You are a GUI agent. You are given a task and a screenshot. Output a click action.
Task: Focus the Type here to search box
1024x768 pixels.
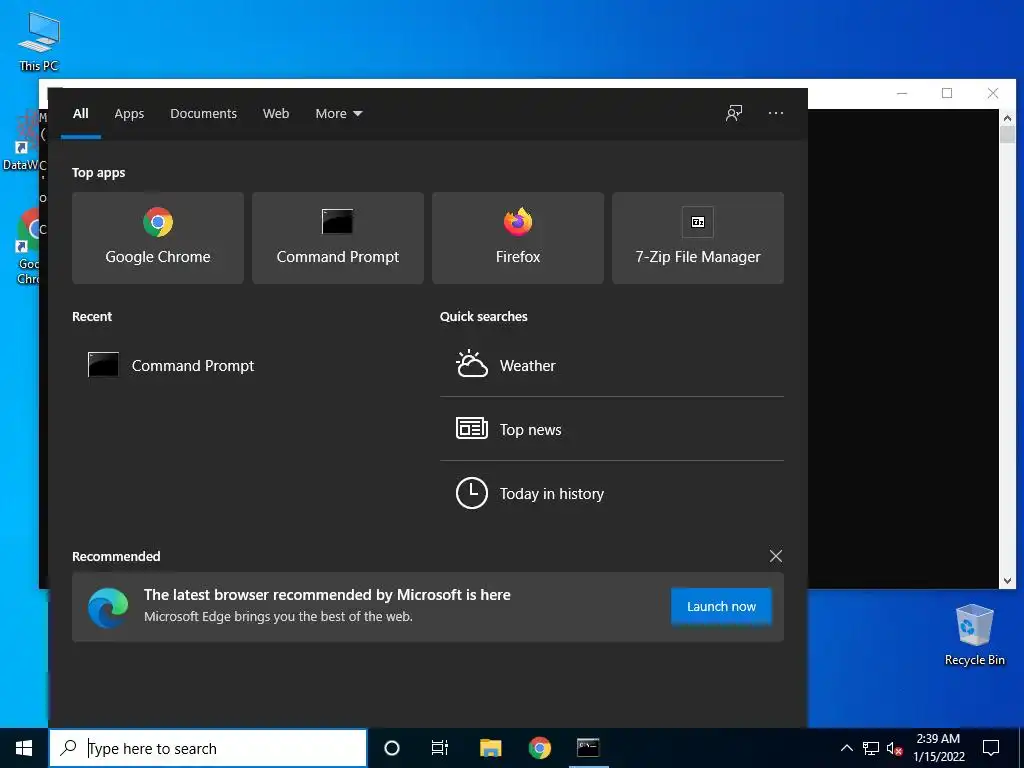208,748
